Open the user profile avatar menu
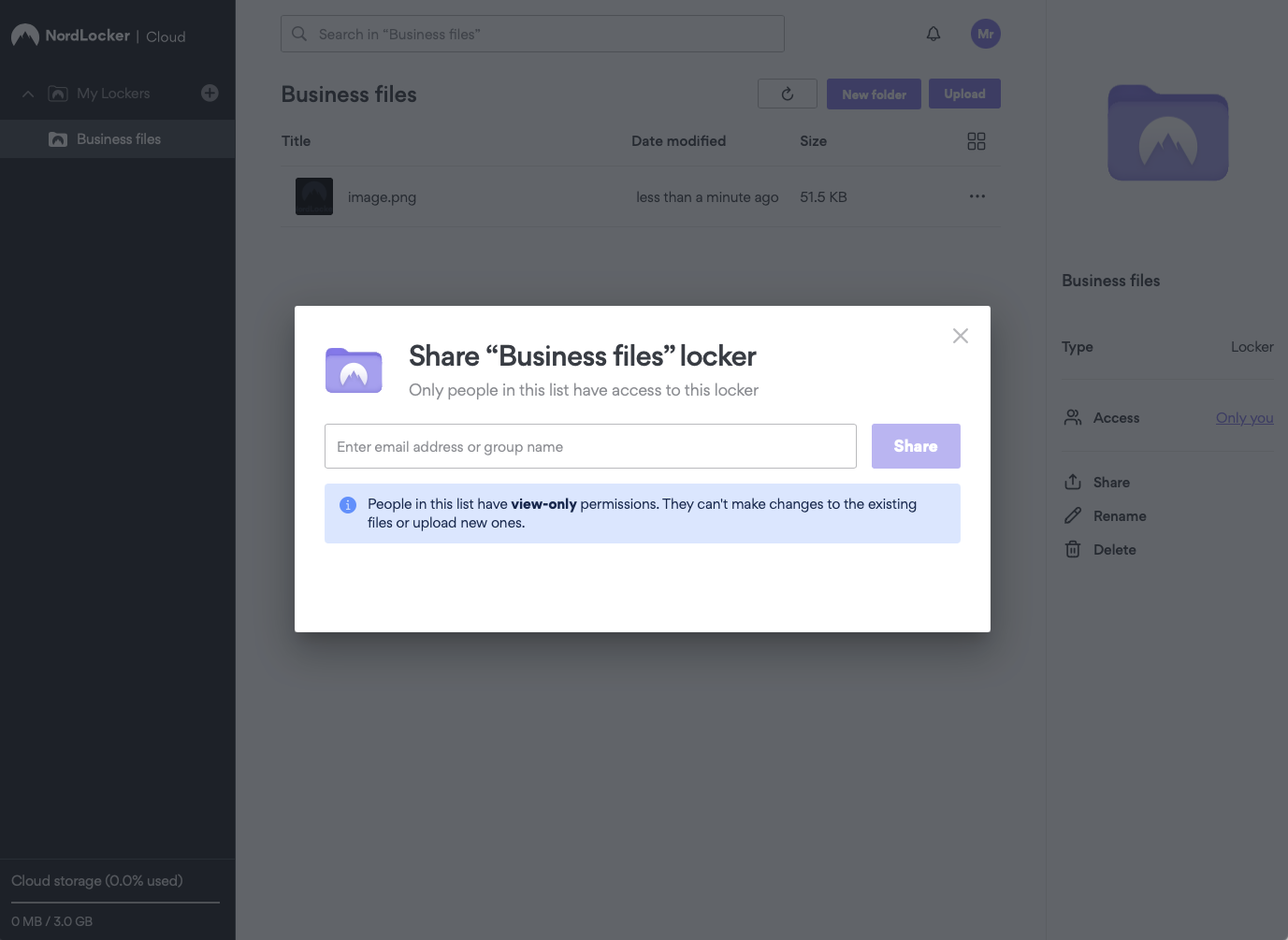1288x940 pixels. pyautogui.click(x=985, y=34)
